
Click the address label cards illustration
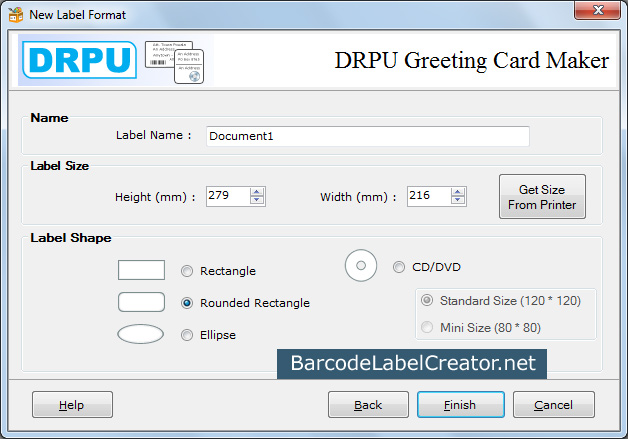click(x=174, y=61)
